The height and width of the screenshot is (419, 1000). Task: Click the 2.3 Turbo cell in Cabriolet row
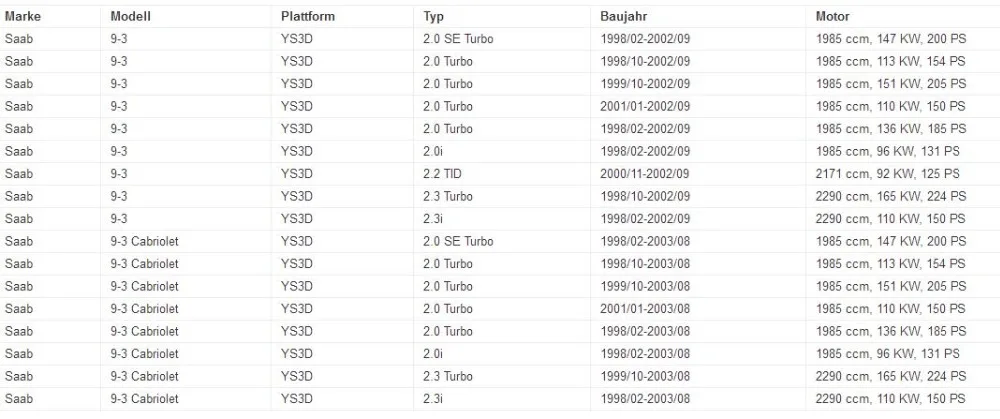pos(448,376)
